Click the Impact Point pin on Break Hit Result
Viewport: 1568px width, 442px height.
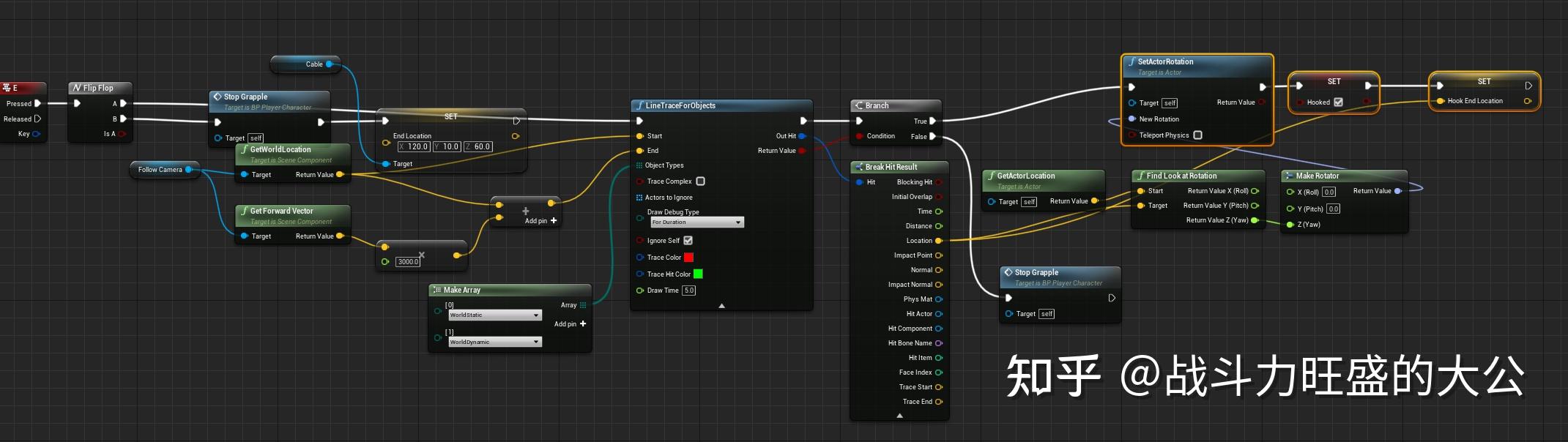[939, 255]
